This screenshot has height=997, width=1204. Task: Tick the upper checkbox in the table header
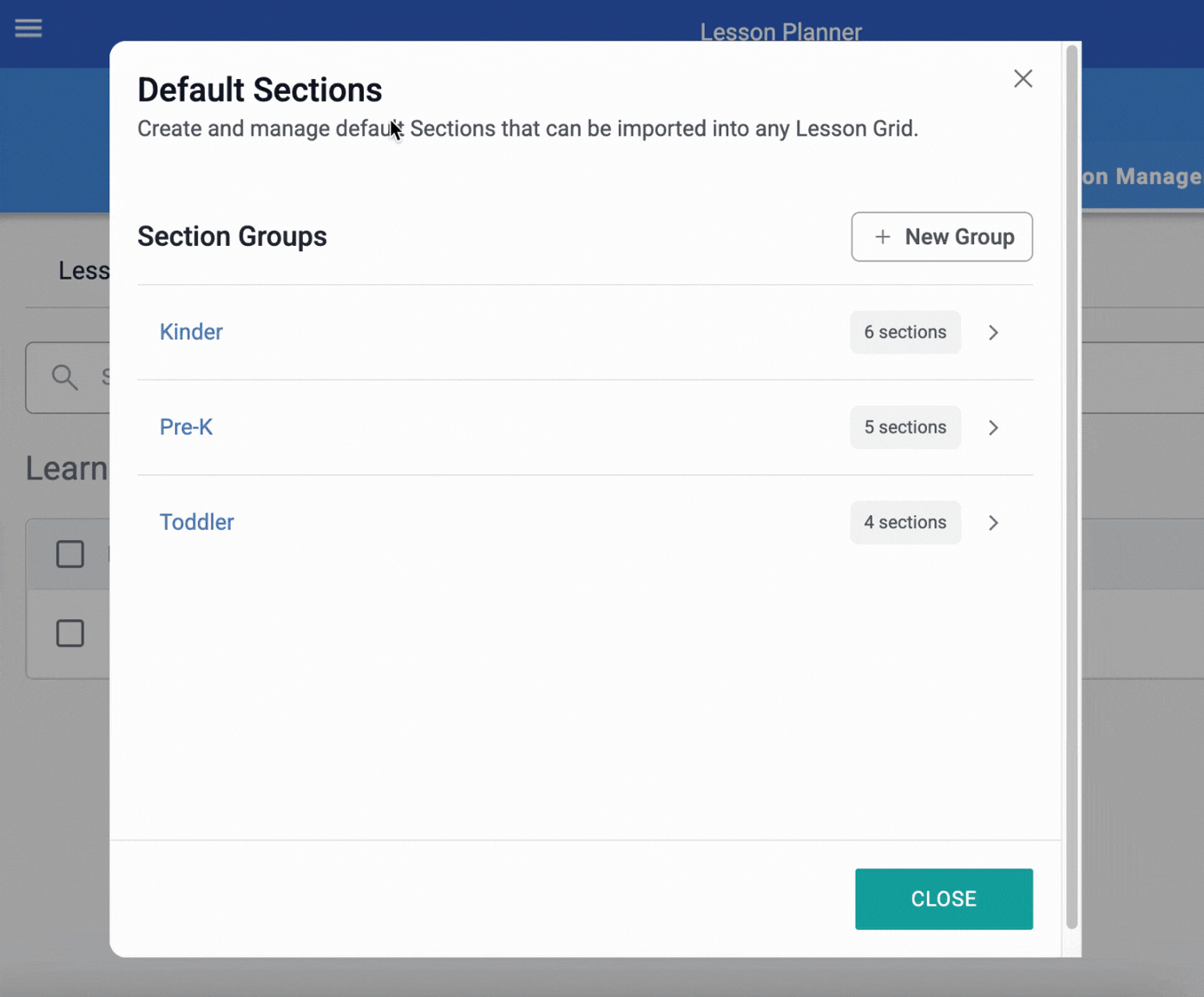click(x=70, y=554)
